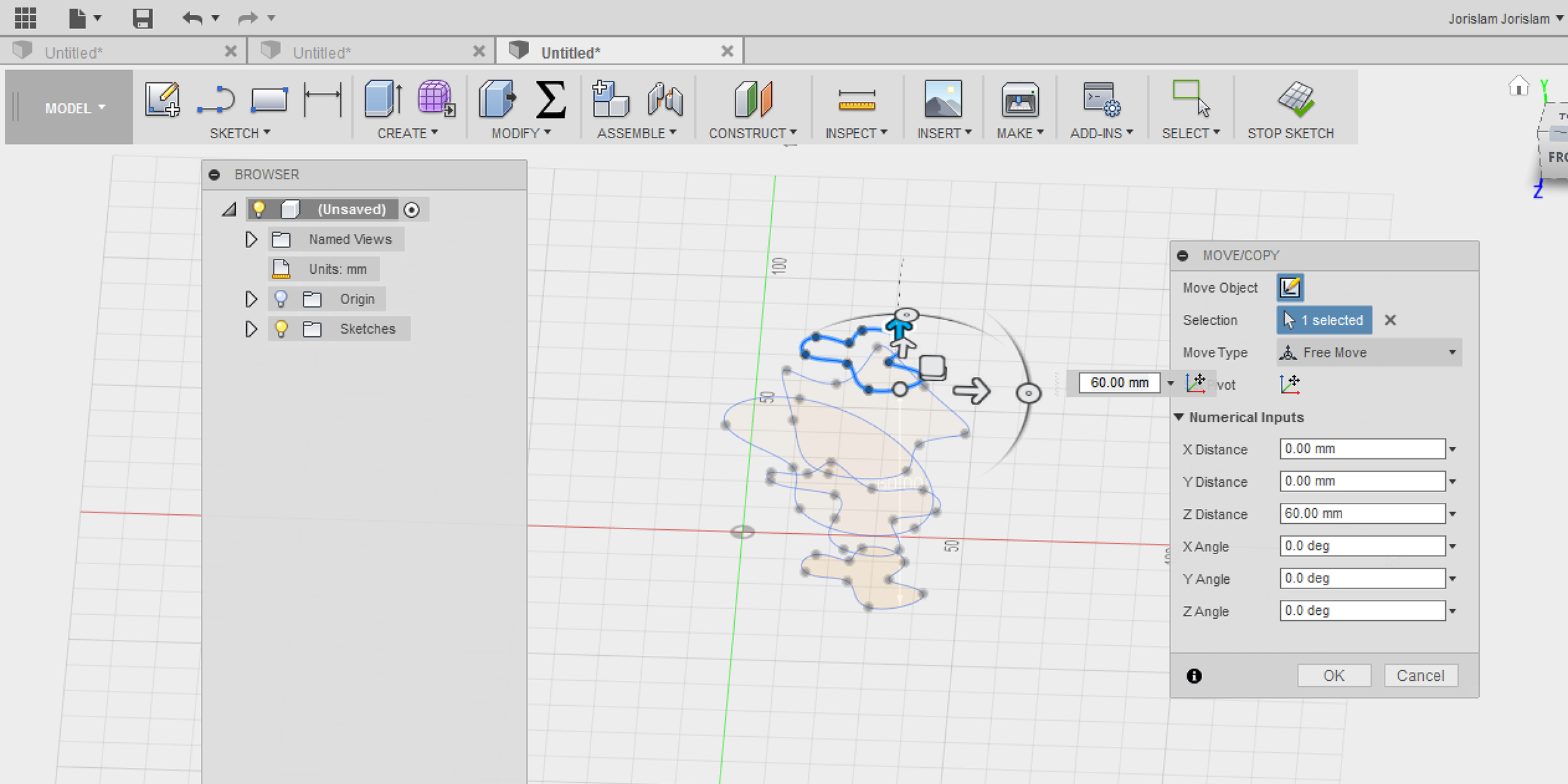Collapse Numerical Inputs section
The image size is (1568, 784).
[1179, 417]
